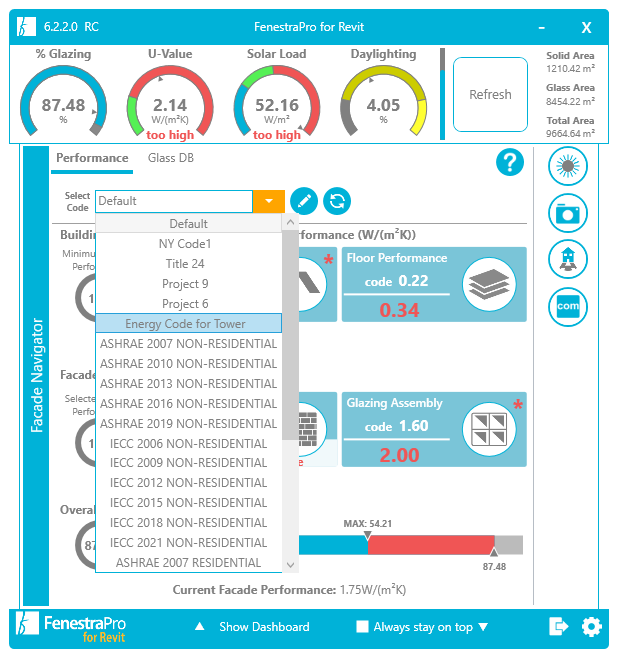Toggle the Always stay on top checkbox
Viewport: 619px width, 661px height.
point(362,626)
